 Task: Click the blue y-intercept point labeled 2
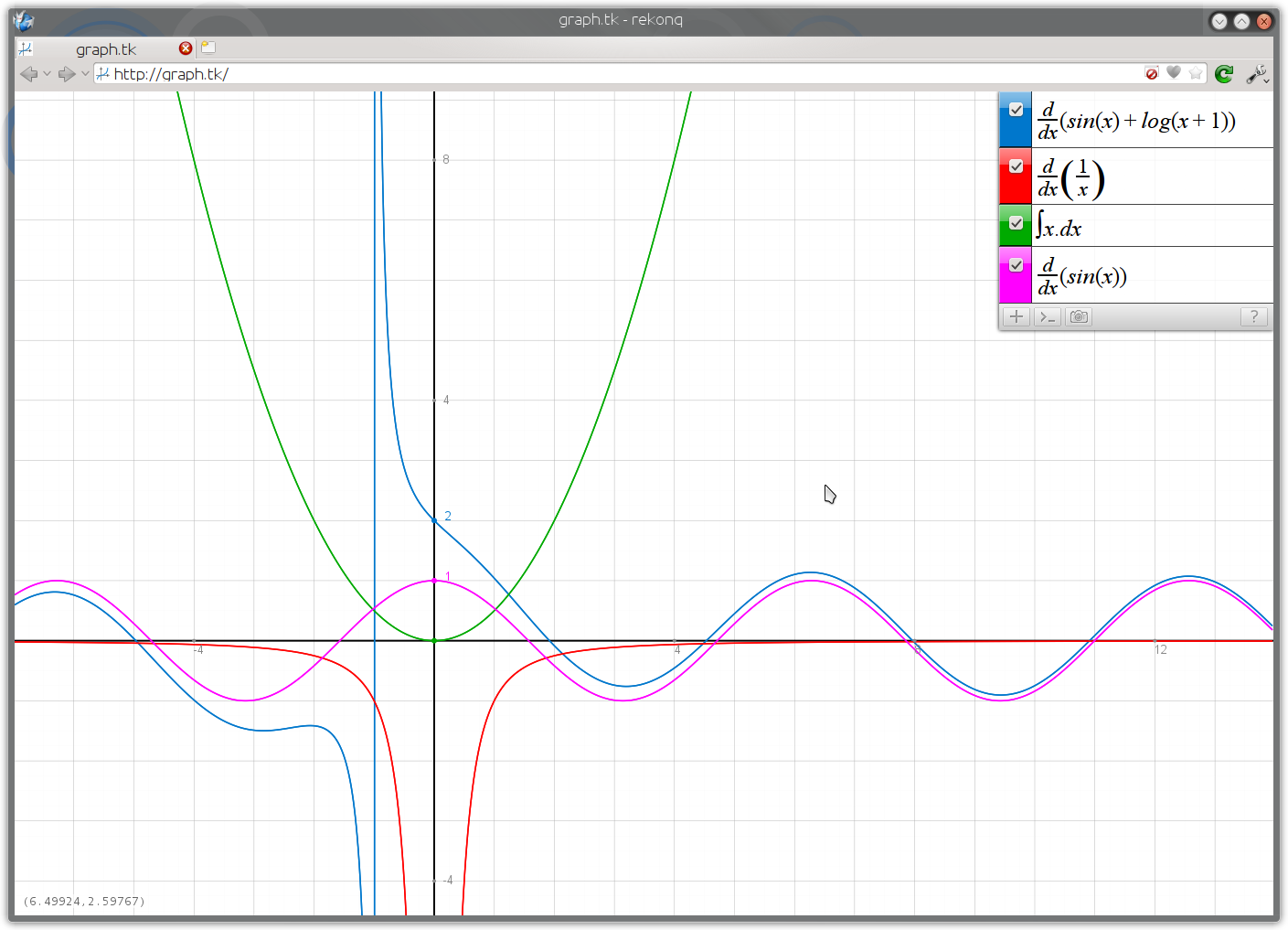click(x=434, y=519)
